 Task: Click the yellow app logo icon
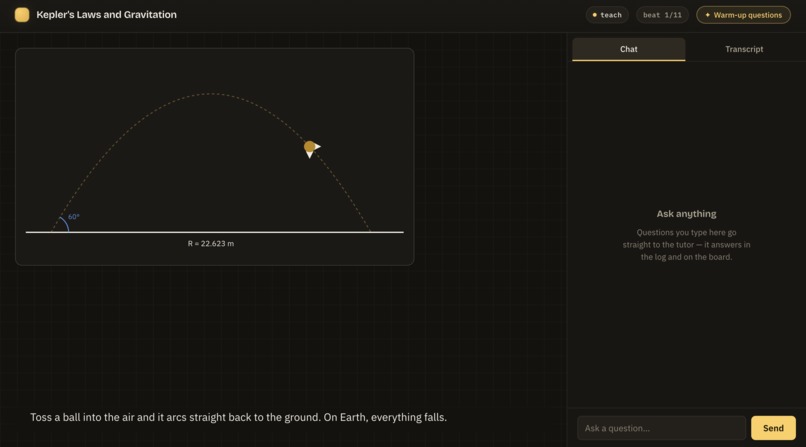click(22, 15)
